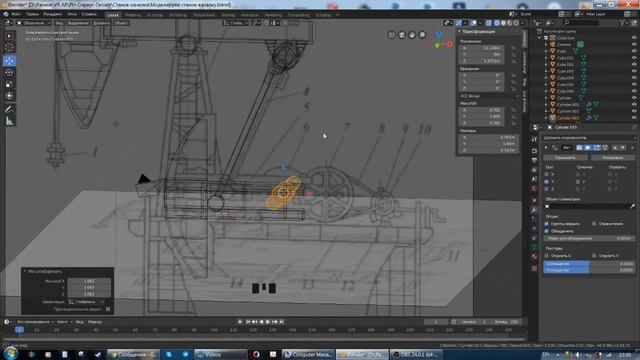Open the File menu

16,14
